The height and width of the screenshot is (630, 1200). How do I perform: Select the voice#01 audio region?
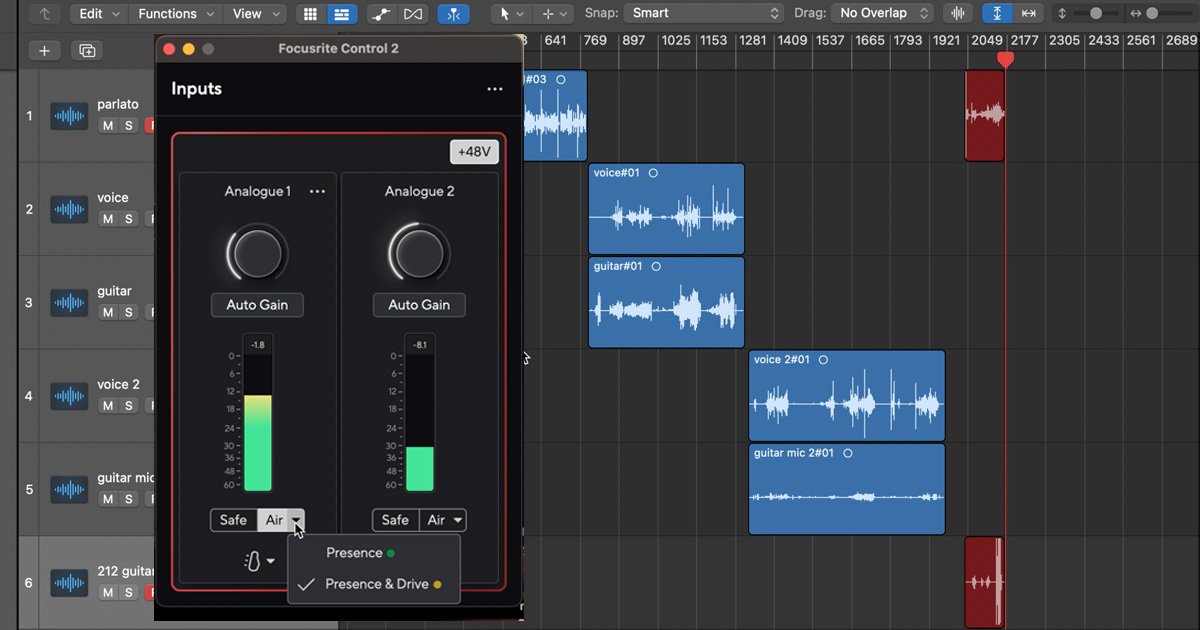click(667, 209)
